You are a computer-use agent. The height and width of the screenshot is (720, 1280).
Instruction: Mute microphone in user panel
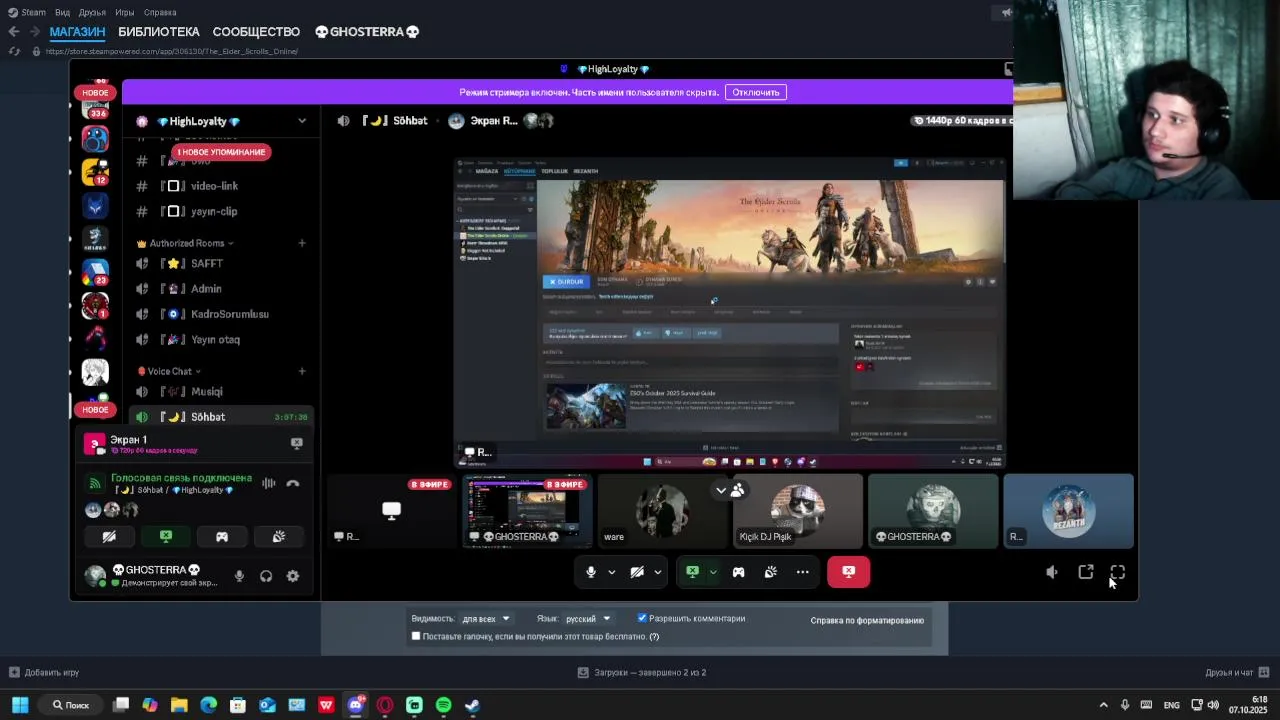pyautogui.click(x=239, y=576)
